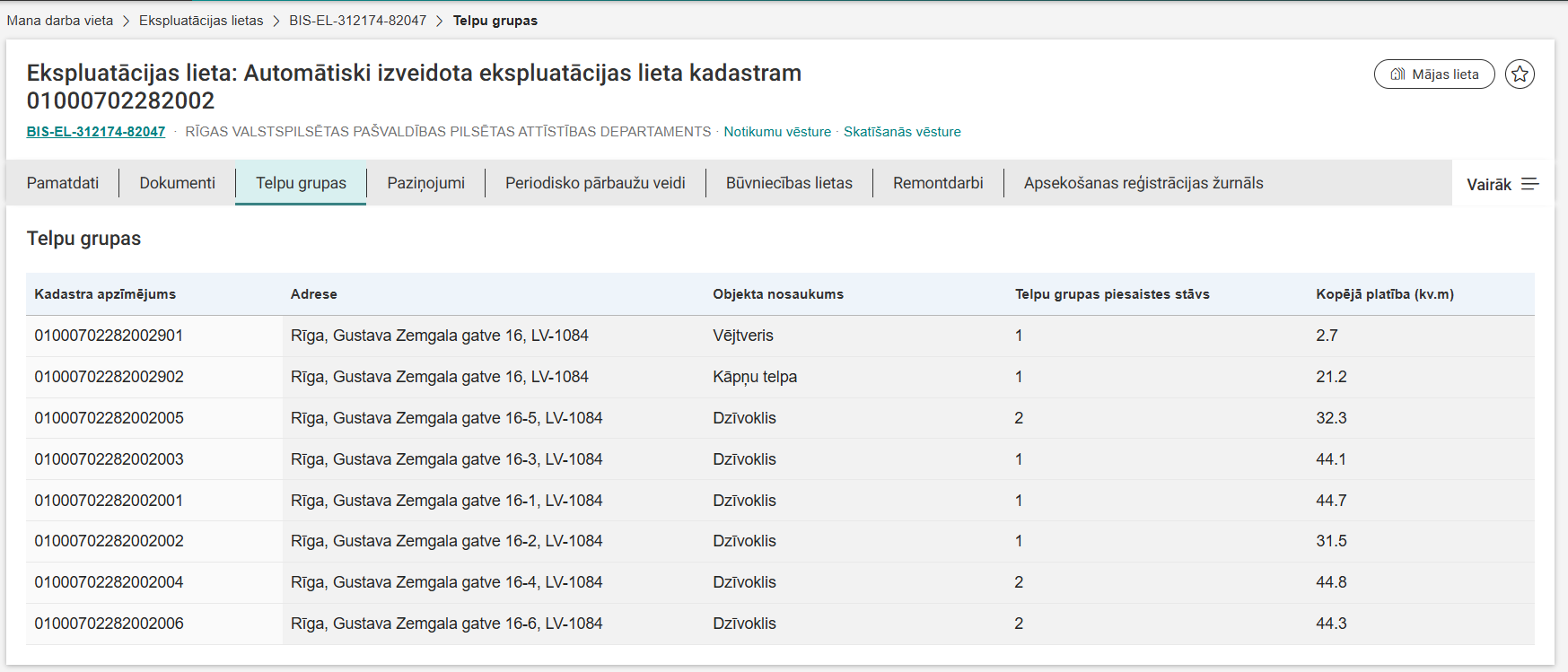The height and width of the screenshot is (672, 1568).
Task: Open Skatīšanās vēsture link
Action: click(x=901, y=132)
